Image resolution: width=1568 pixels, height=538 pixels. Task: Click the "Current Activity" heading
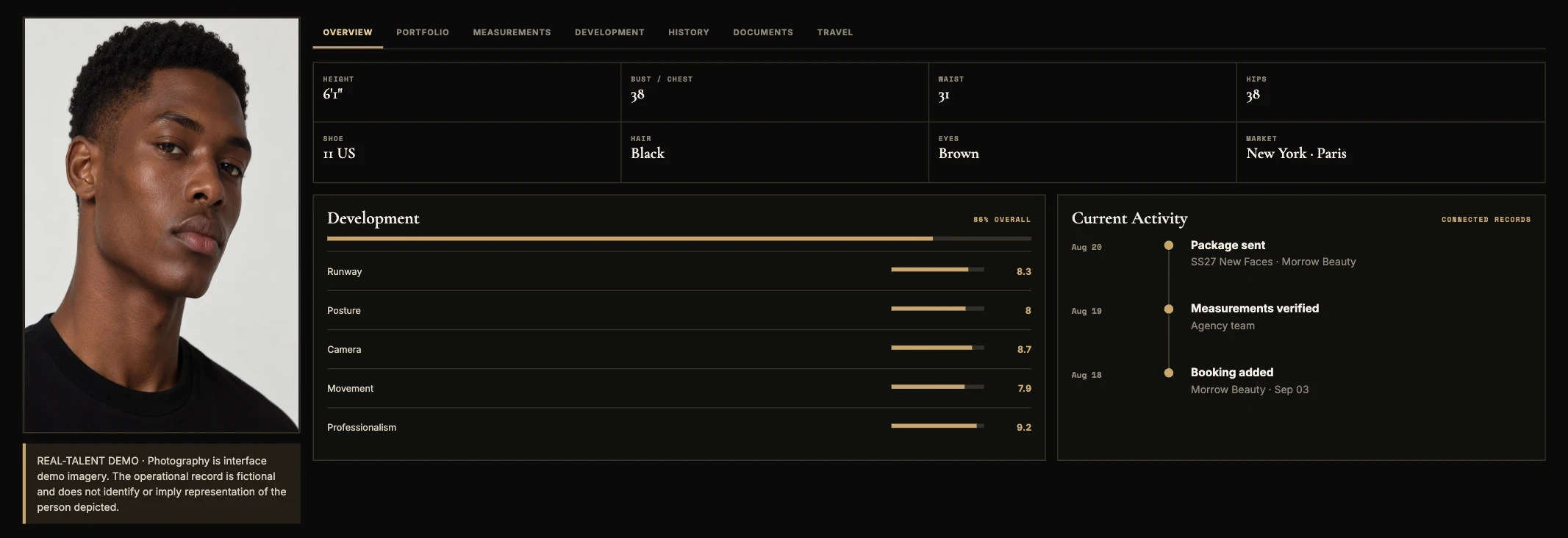(x=1129, y=218)
